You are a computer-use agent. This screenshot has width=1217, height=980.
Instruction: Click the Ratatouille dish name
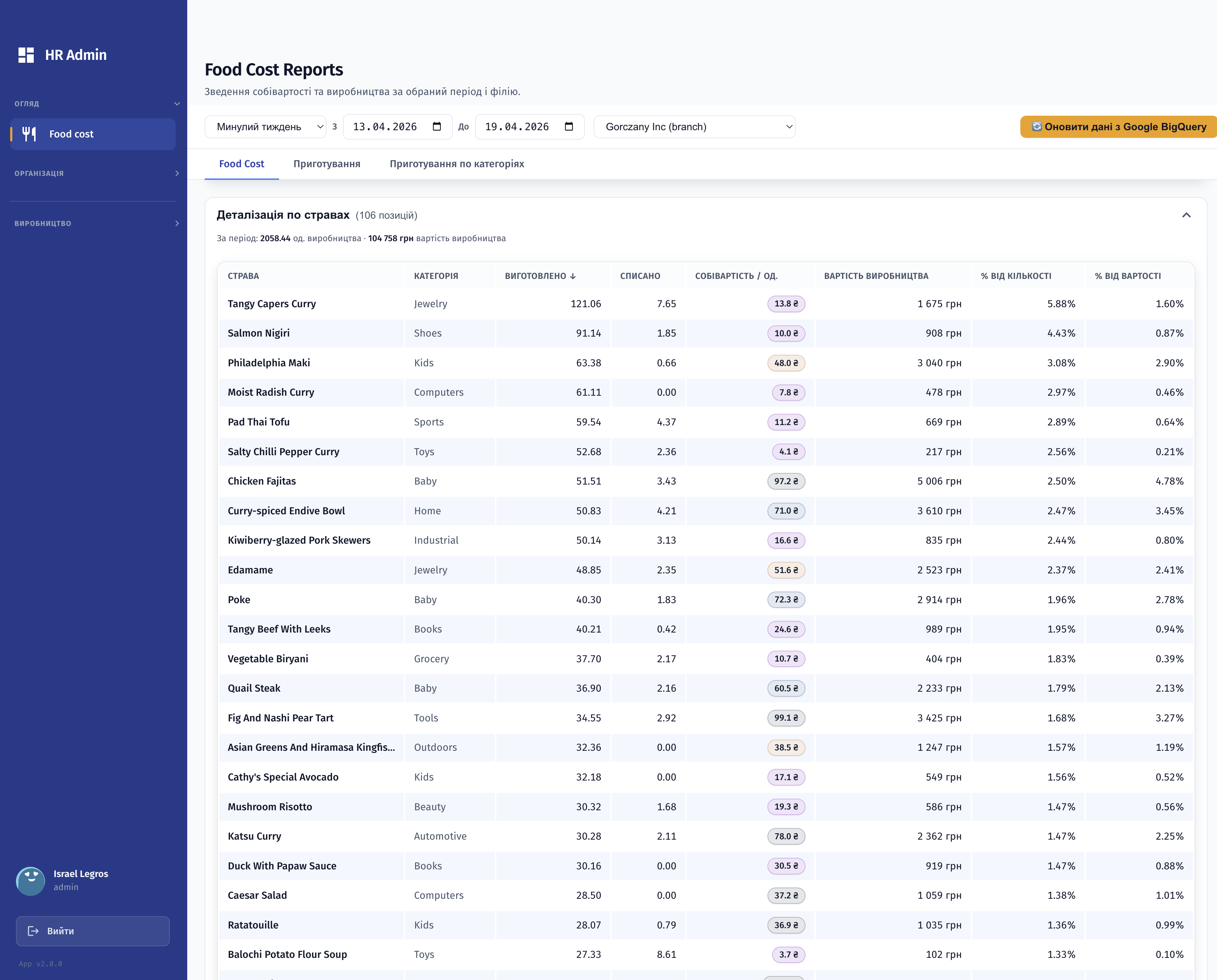253,925
